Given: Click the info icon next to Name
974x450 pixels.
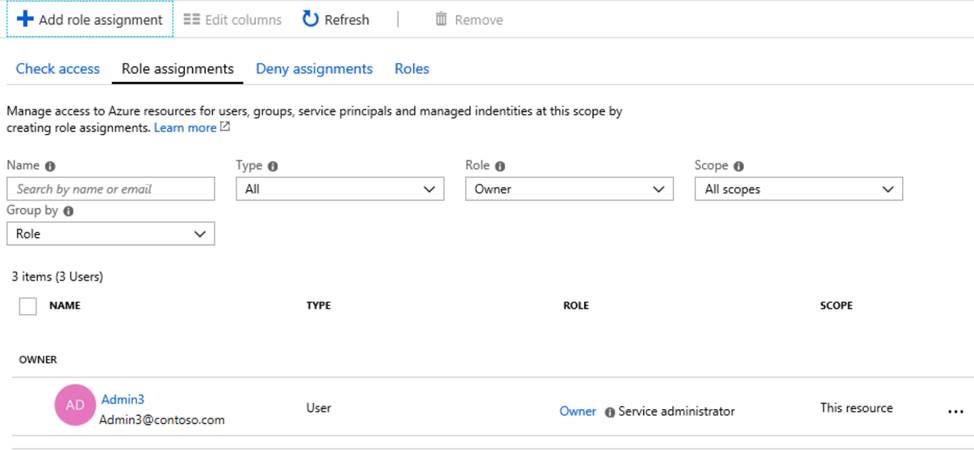Looking at the screenshot, I should 50,166.
